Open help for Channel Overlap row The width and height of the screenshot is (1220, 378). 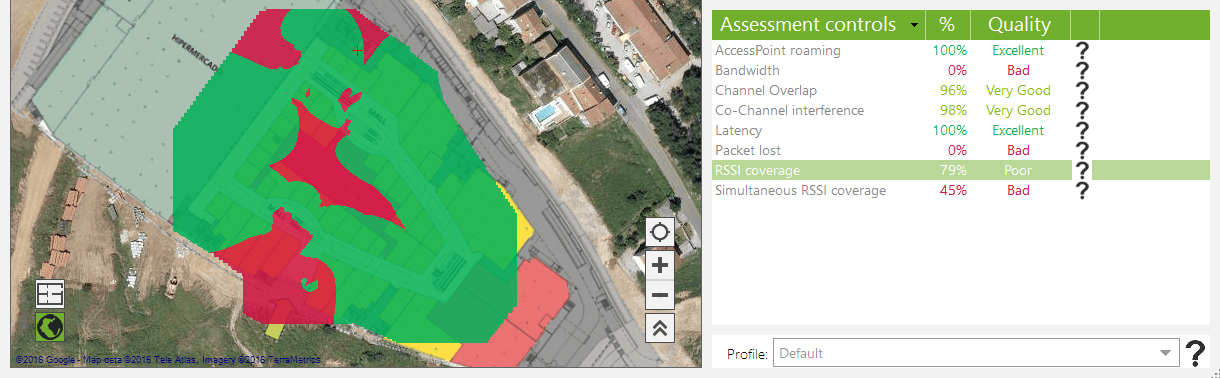click(x=1081, y=91)
